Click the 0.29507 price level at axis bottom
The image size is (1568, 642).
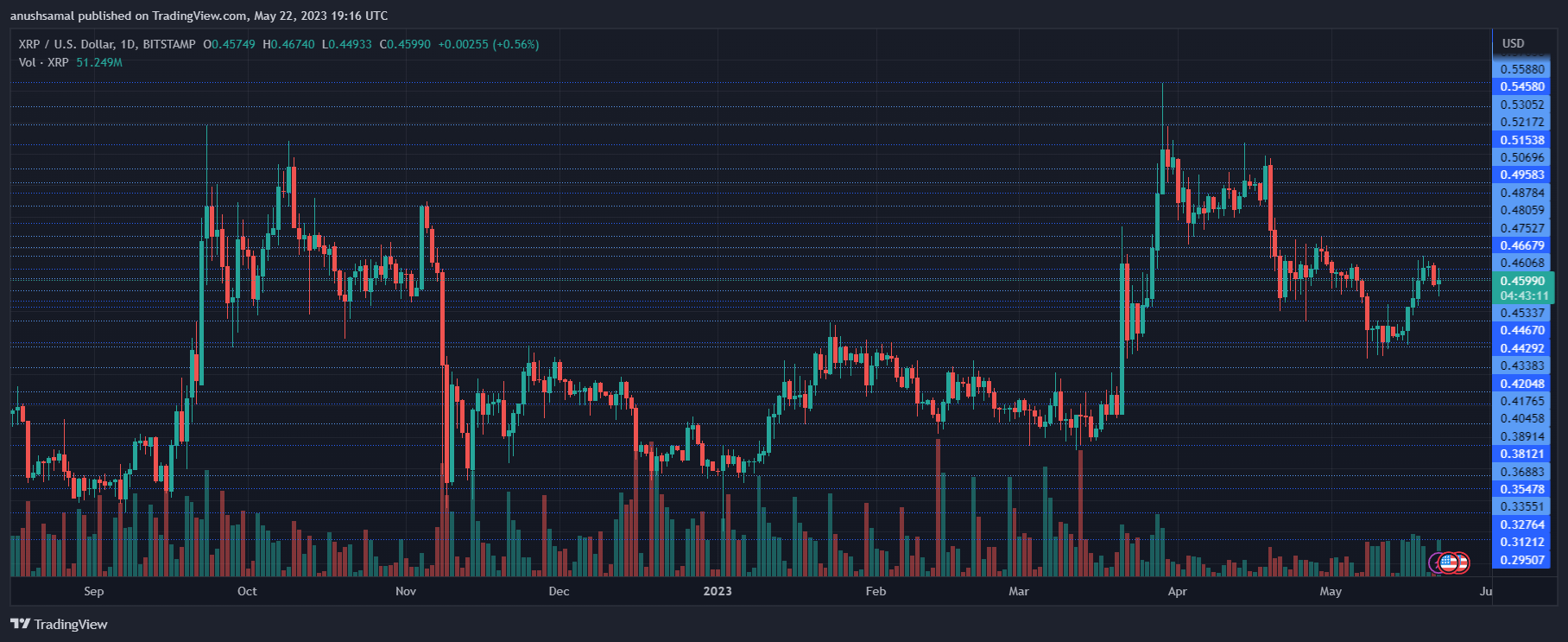(1521, 560)
